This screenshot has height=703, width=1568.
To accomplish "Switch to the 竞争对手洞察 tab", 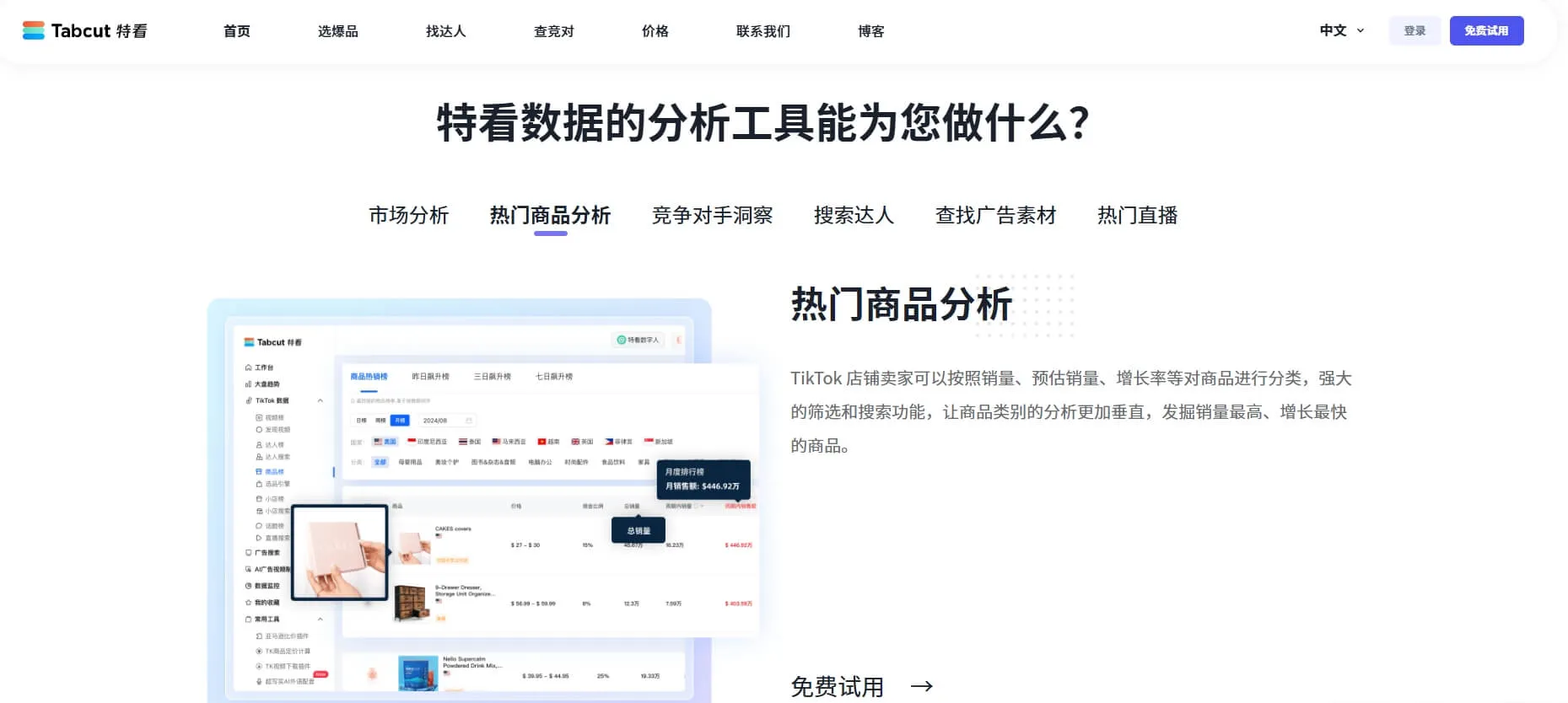I will 713,216.
